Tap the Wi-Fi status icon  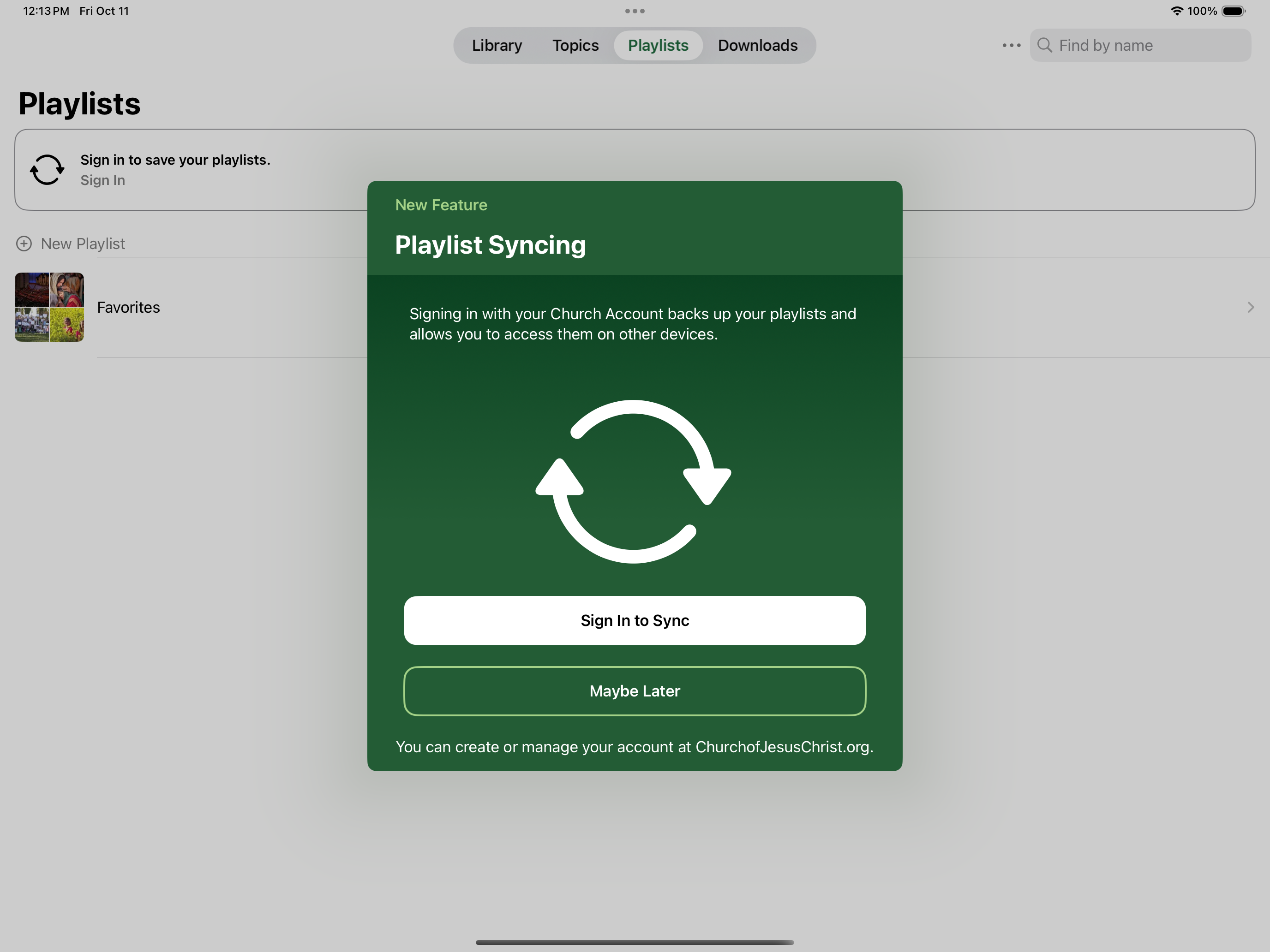pos(1176,11)
